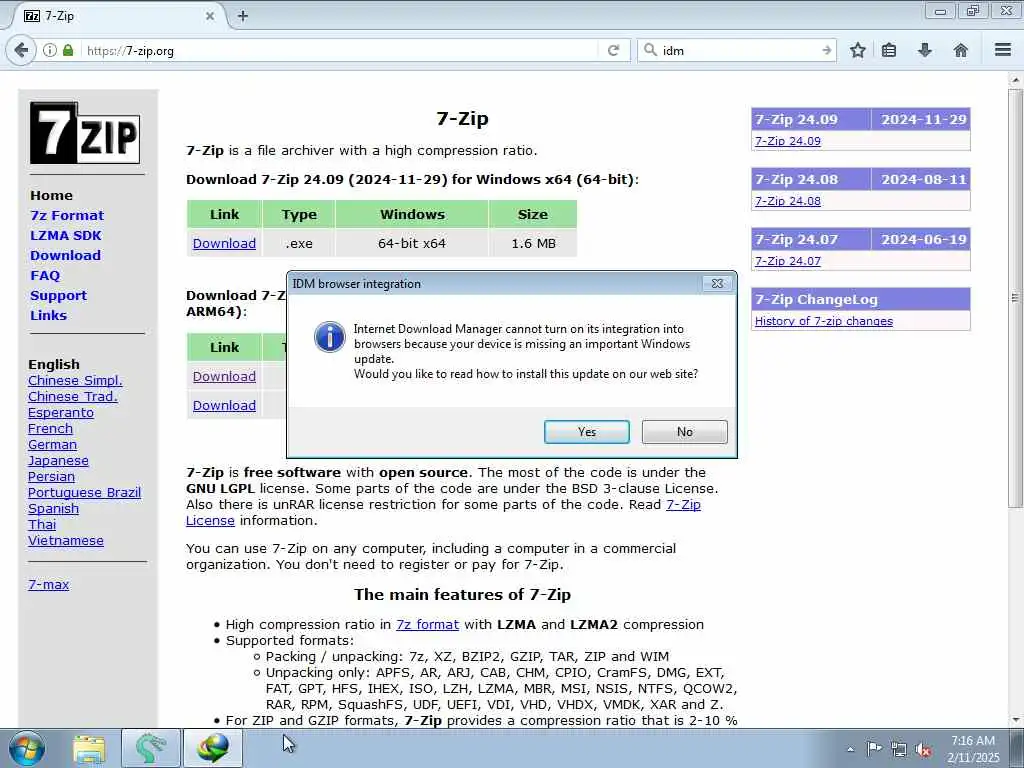Open the Download sidebar link
1024x768 pixels.
tap(65, 255)
